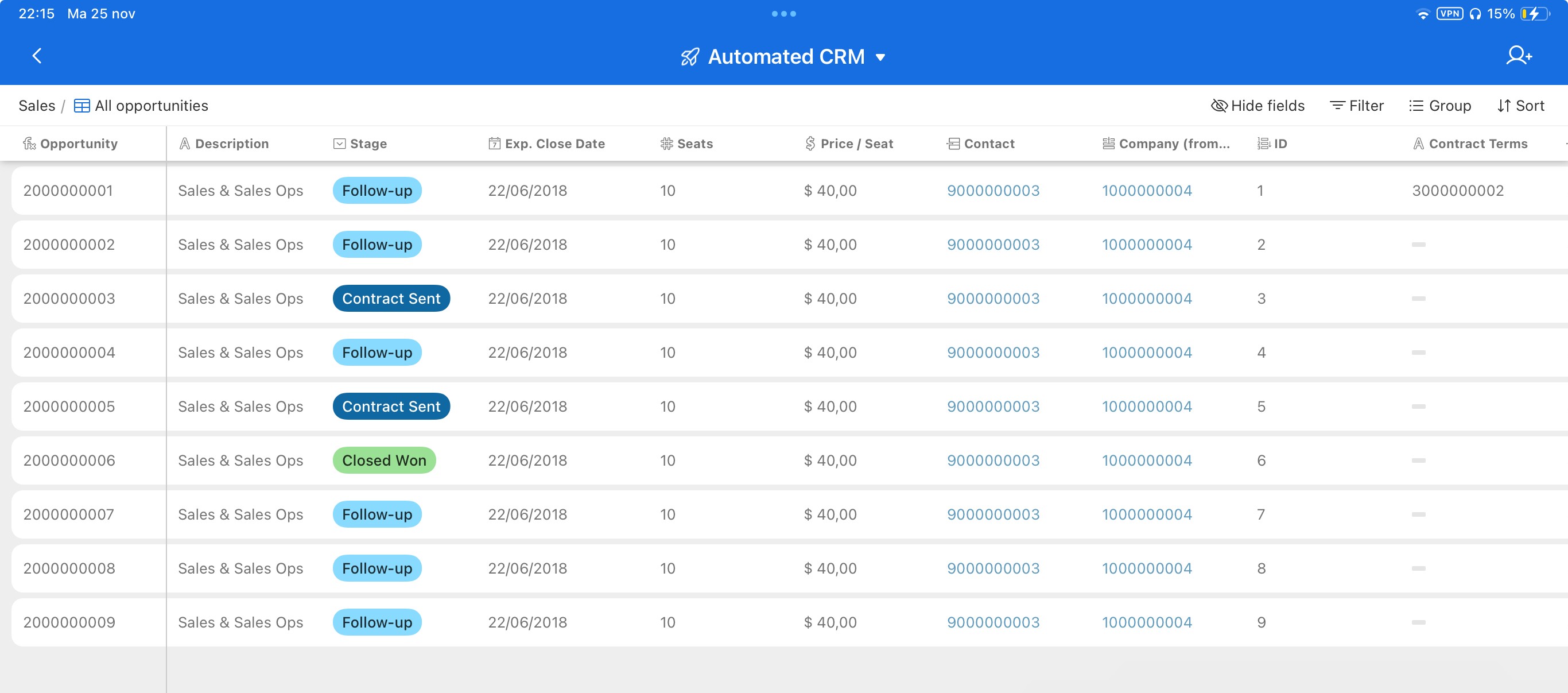Tap the back arrow icon
Screen dimensions: 1568x693
click(37, 56)
